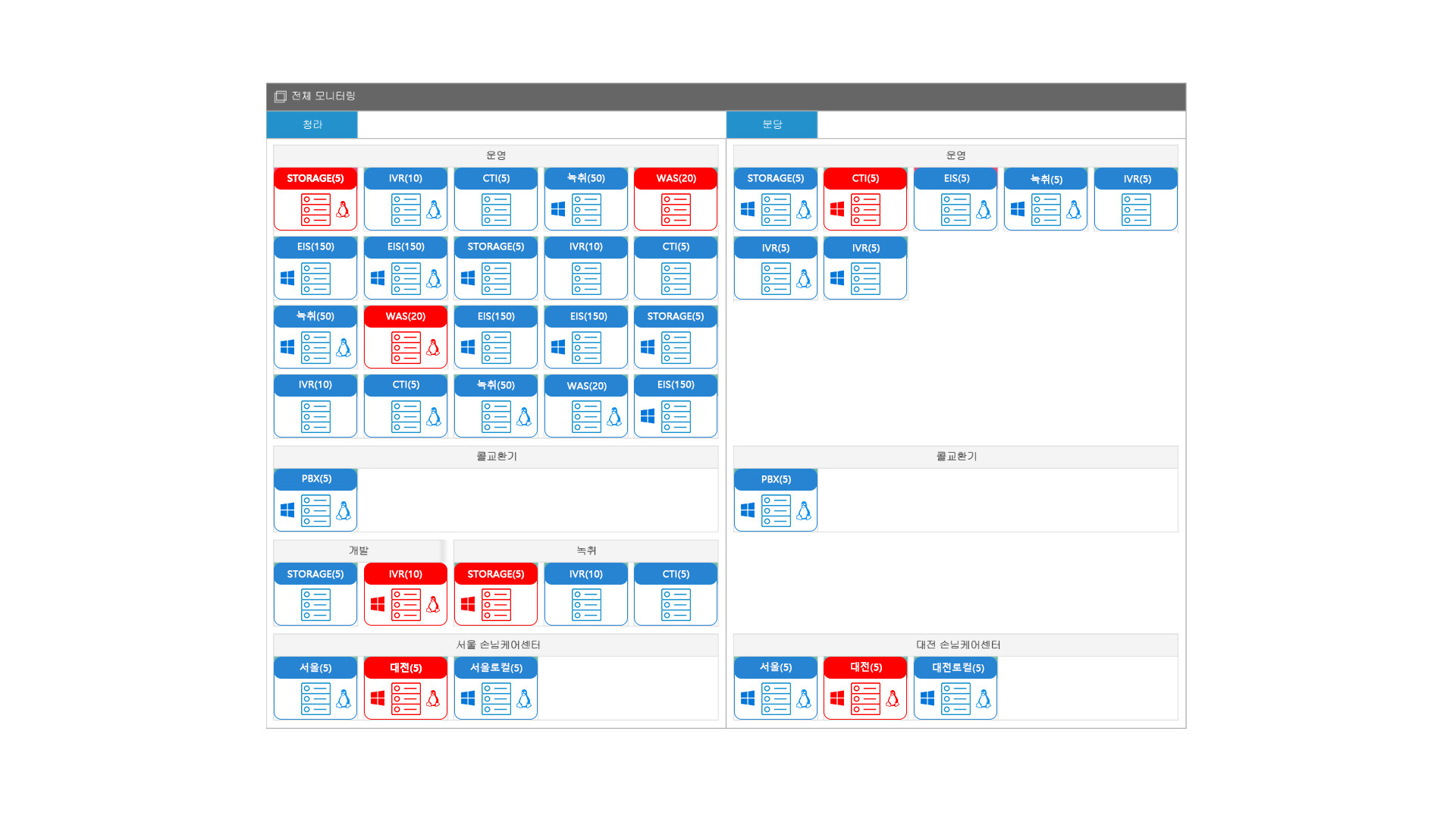The height and width of the screenshot is (819, 1456).
Task: Click the Windows icon in the 대전로컬(5) tile
Action: click(927, 698)
